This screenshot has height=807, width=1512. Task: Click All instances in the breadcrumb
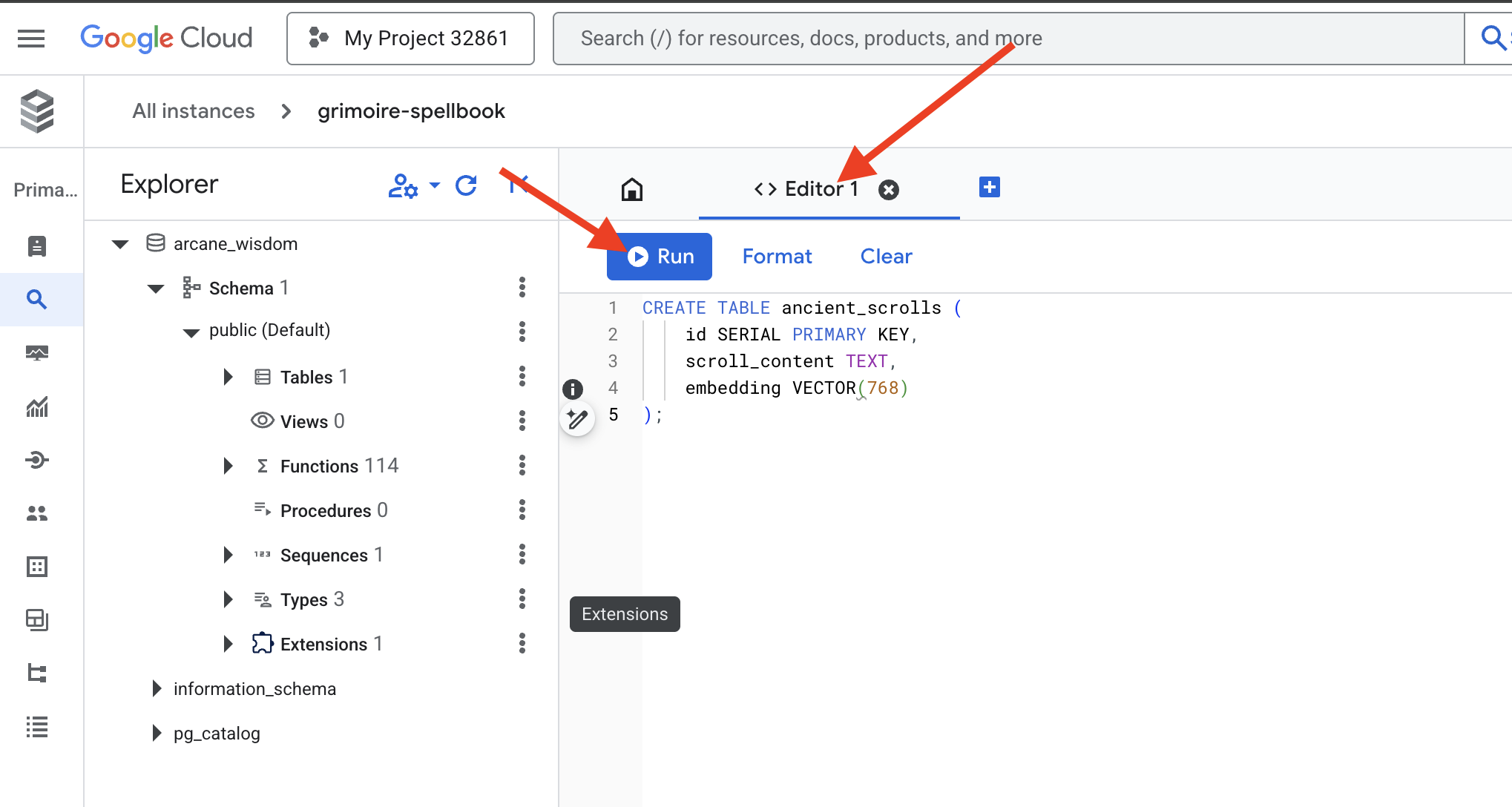[193, 111]
